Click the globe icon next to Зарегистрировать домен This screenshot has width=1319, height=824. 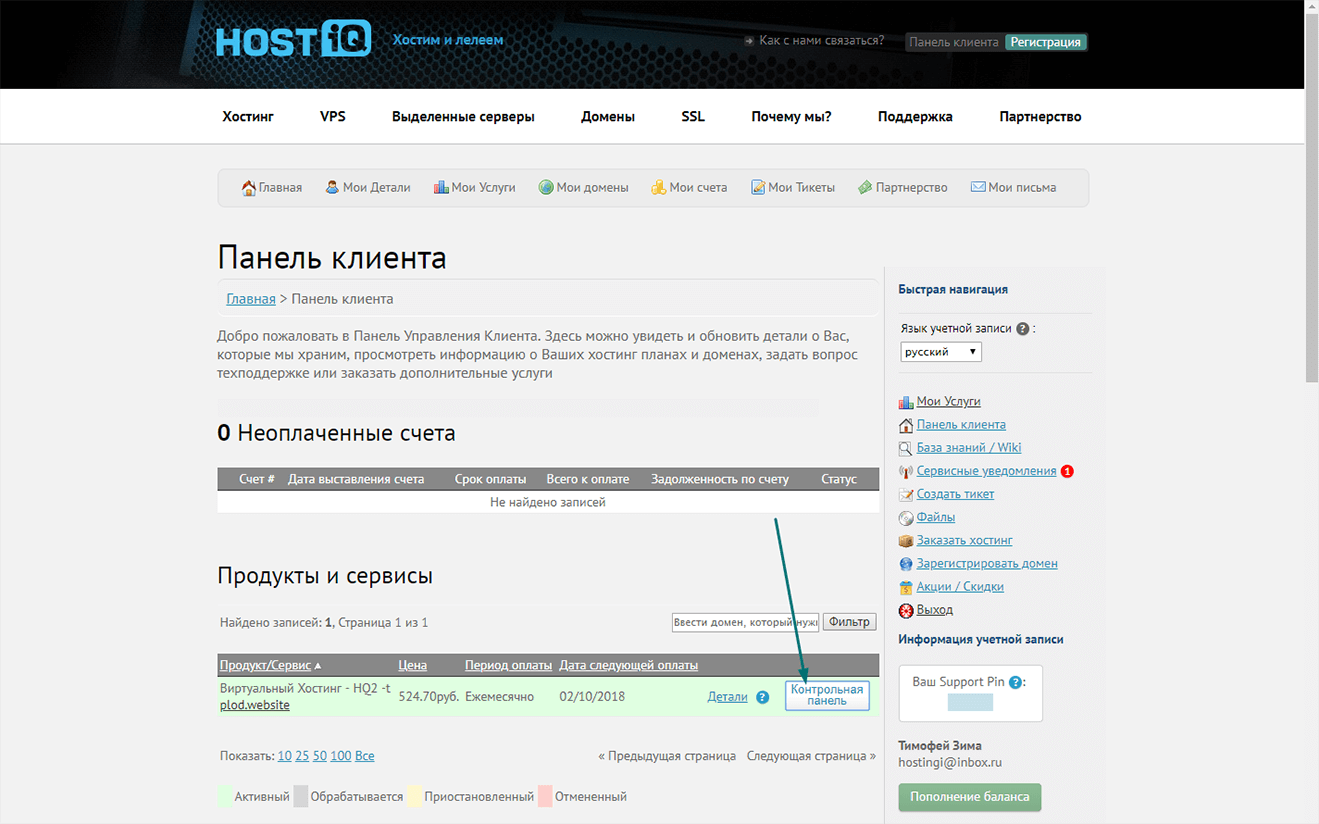(x=906, y=564)
